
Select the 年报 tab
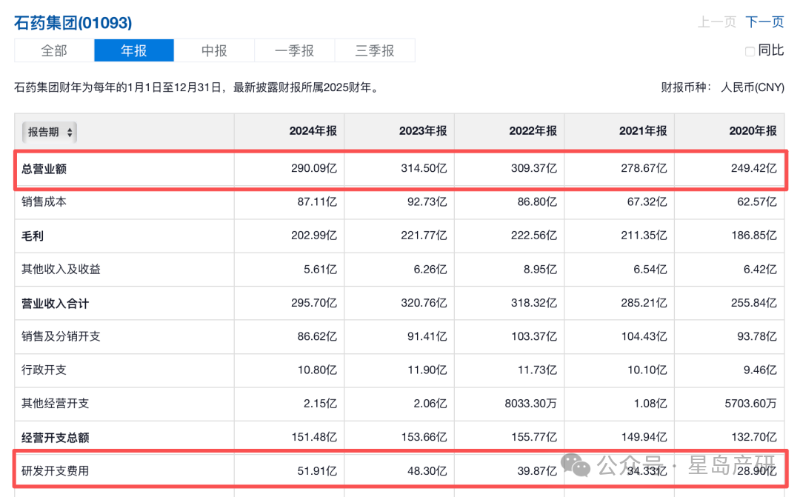pos(134,51)
